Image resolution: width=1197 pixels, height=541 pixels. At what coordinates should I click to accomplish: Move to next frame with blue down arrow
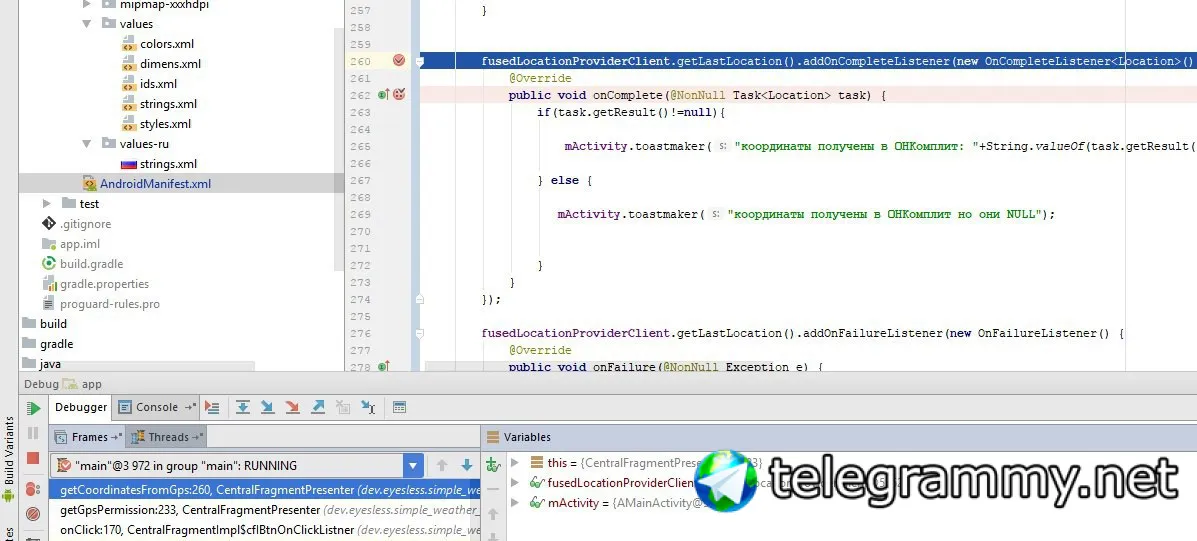click(466, 465)
